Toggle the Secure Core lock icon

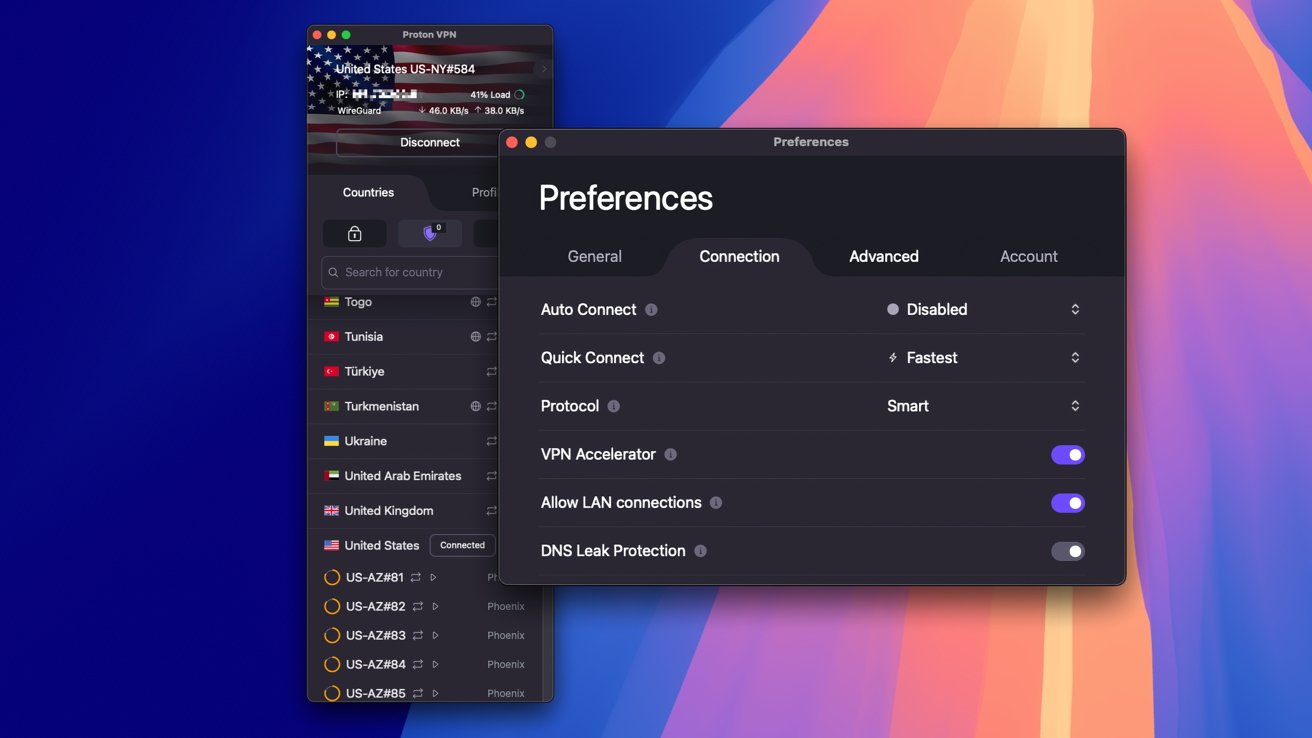(354, 233)
